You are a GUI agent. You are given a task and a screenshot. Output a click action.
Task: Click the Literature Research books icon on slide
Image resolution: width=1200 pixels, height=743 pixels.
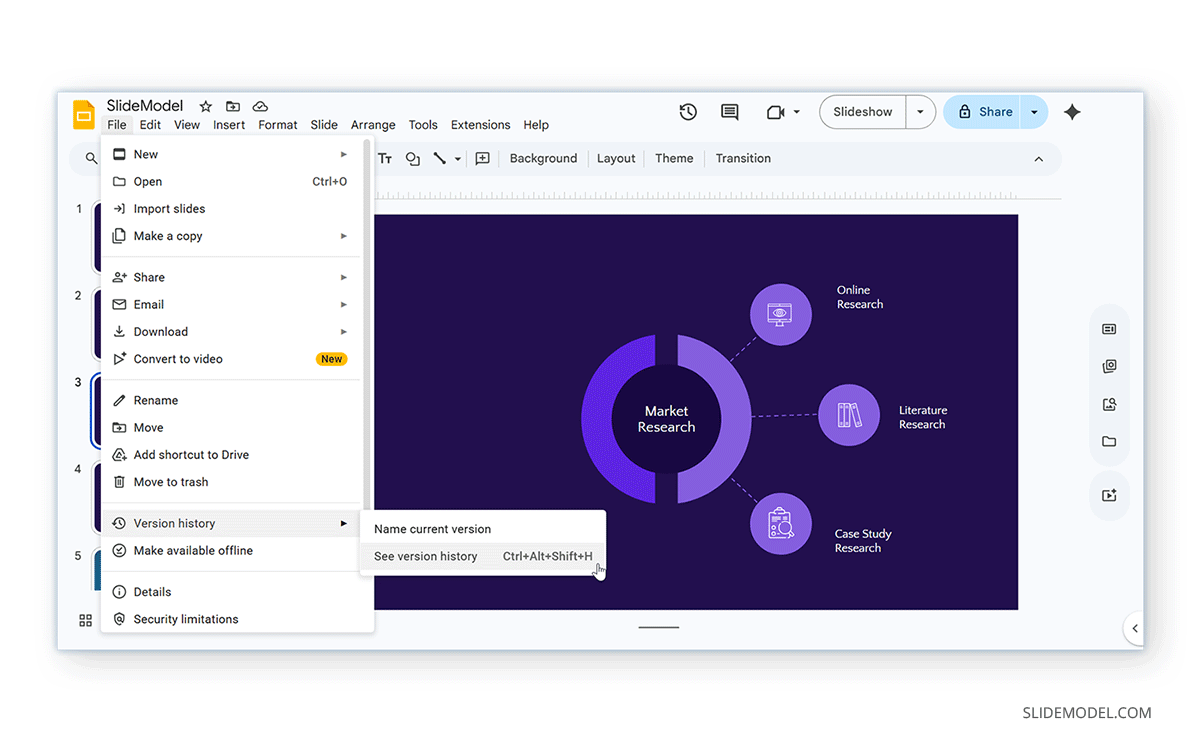849,415
